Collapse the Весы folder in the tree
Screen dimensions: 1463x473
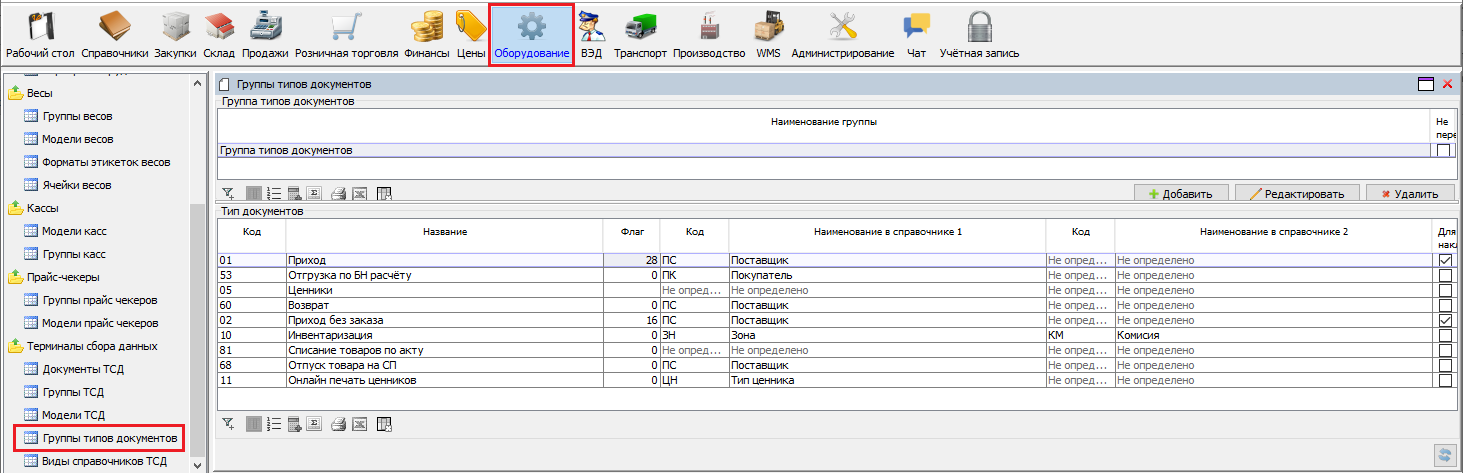pyautogui.click(x=16, y=93)
